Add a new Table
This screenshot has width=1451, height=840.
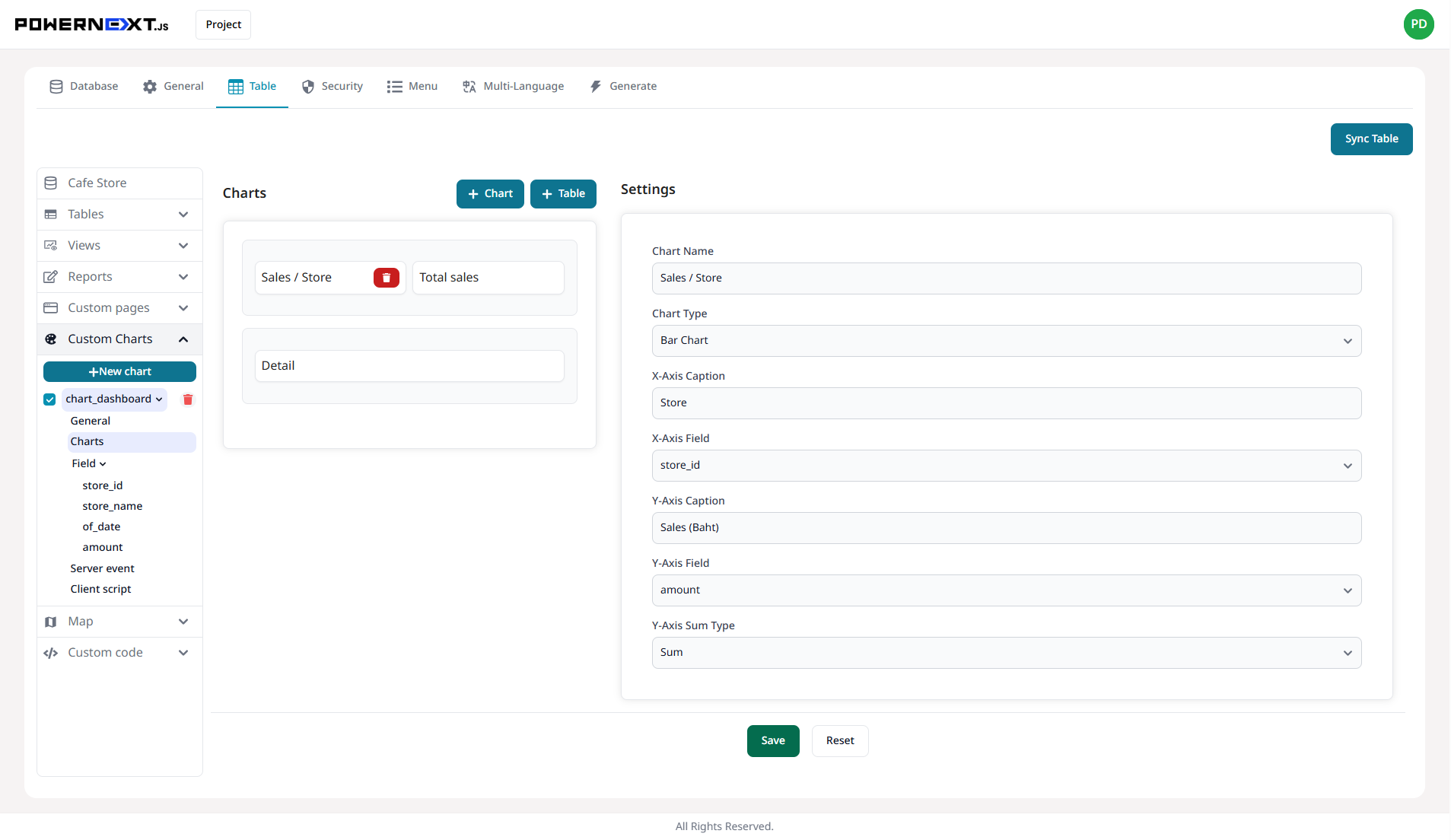click(563, 194)
